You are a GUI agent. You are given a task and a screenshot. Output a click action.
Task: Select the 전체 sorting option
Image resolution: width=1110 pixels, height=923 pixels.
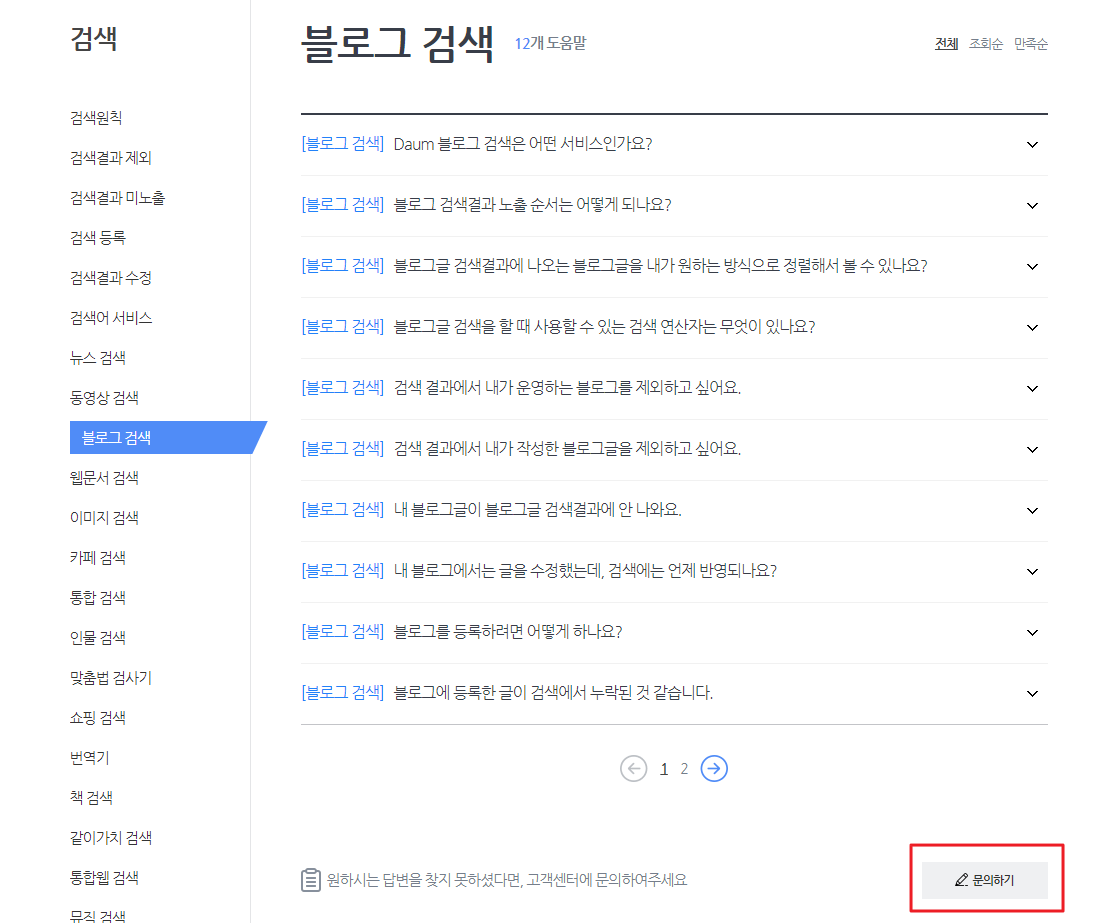[945, 44]
